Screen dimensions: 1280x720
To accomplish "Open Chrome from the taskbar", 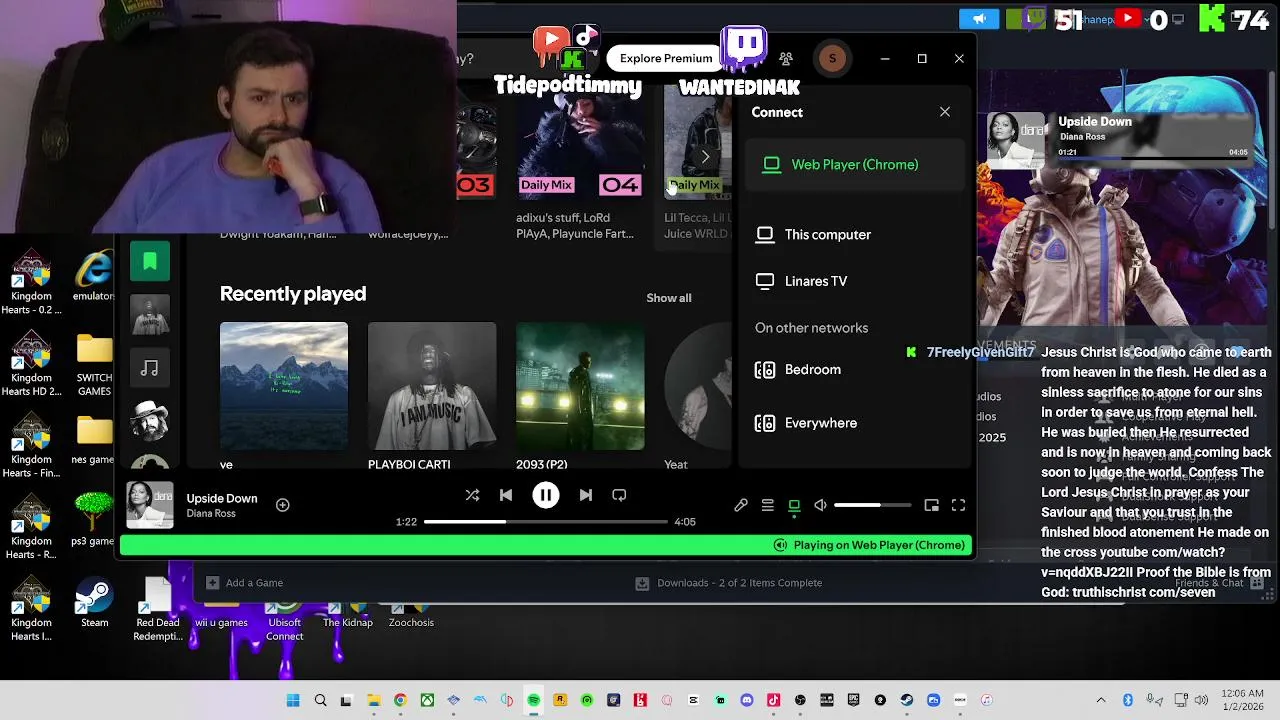I will point(400,700).
